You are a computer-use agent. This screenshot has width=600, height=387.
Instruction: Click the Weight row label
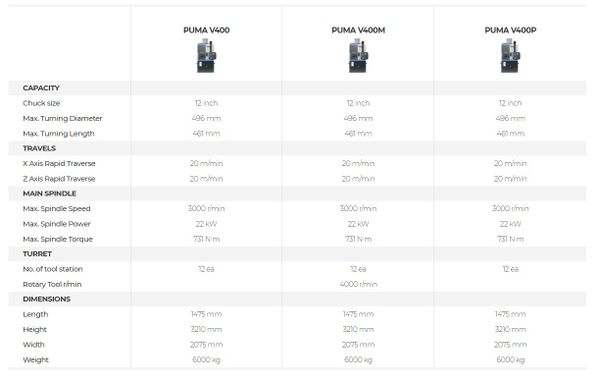coord(36,359)
